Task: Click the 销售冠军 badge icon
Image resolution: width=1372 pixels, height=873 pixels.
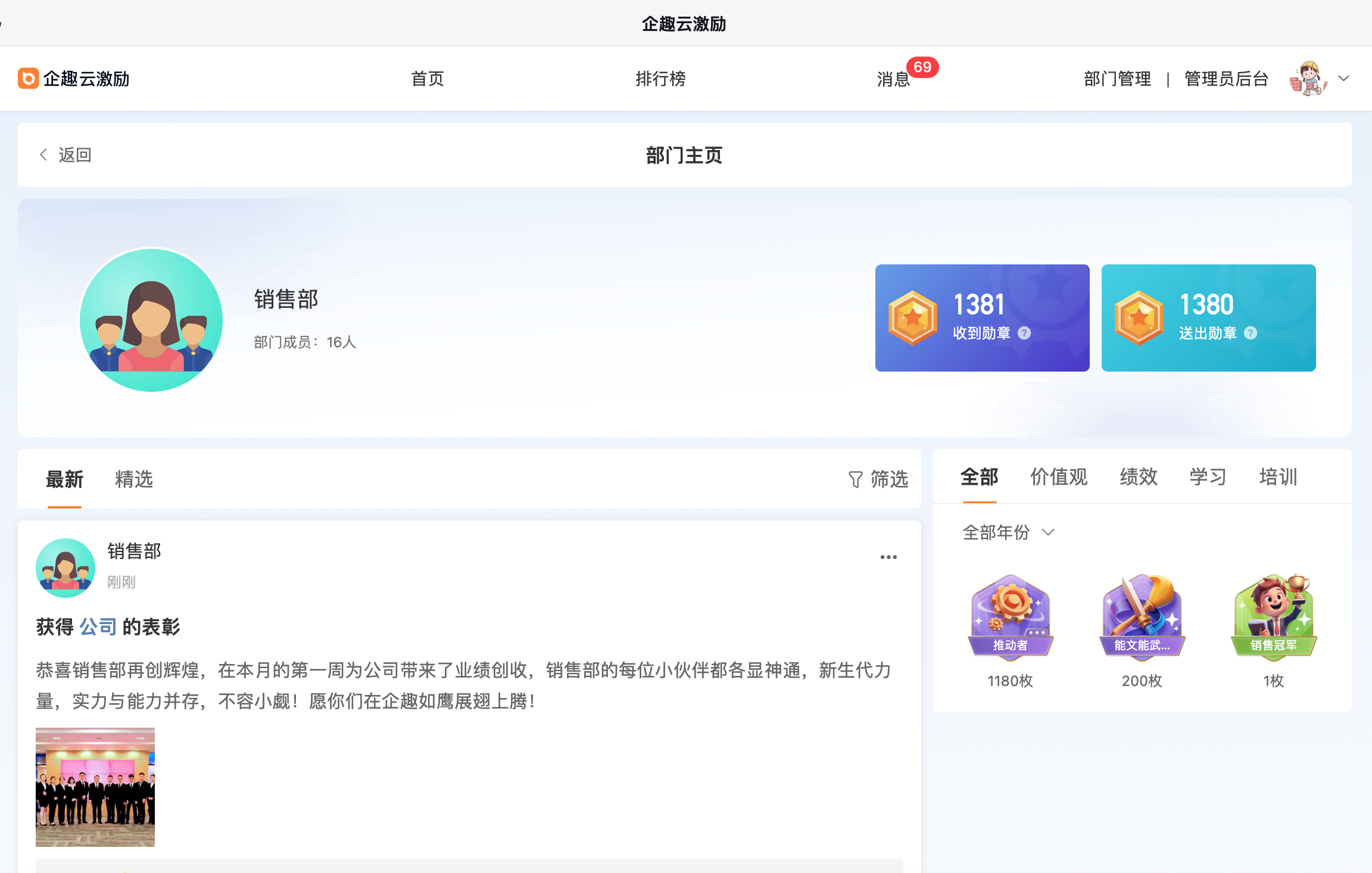Action: tap(1274, 616)
